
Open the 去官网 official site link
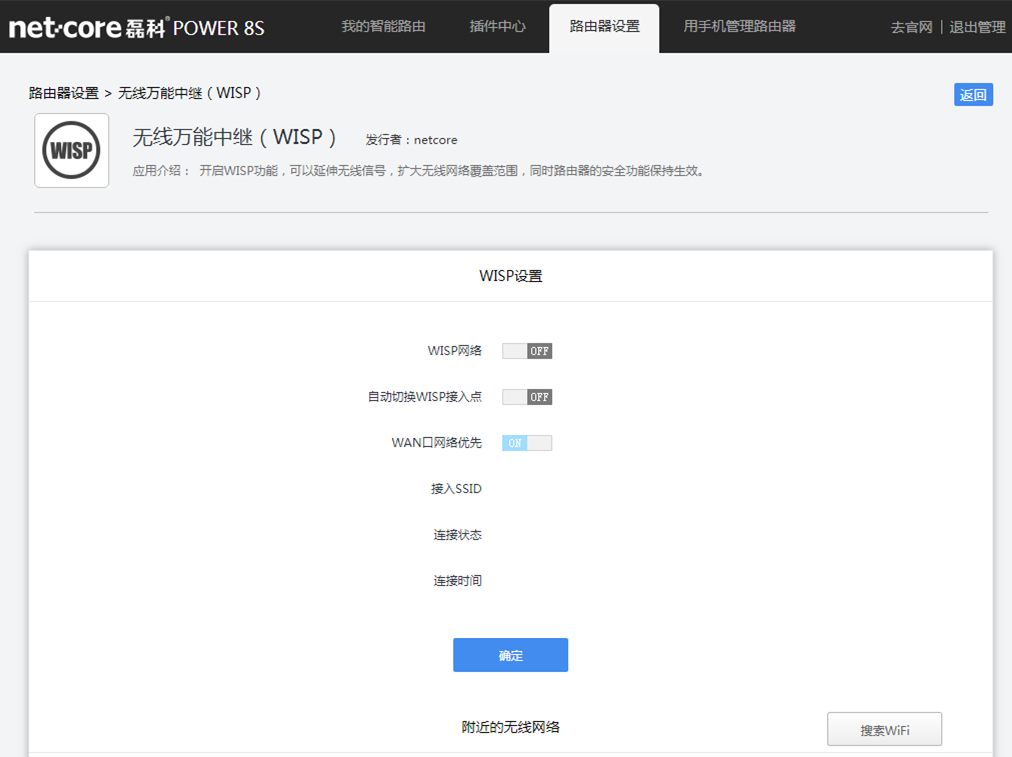coord(911,27)
